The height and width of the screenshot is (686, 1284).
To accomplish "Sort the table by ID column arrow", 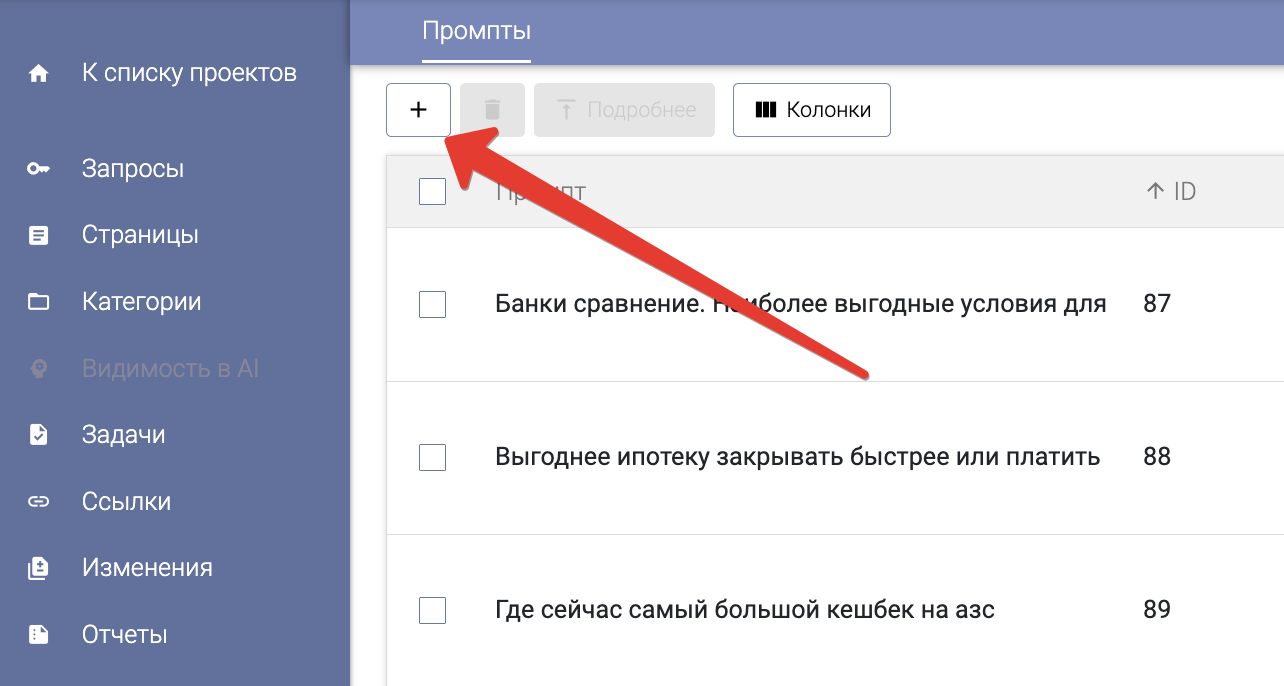I will click(1155, 191).
